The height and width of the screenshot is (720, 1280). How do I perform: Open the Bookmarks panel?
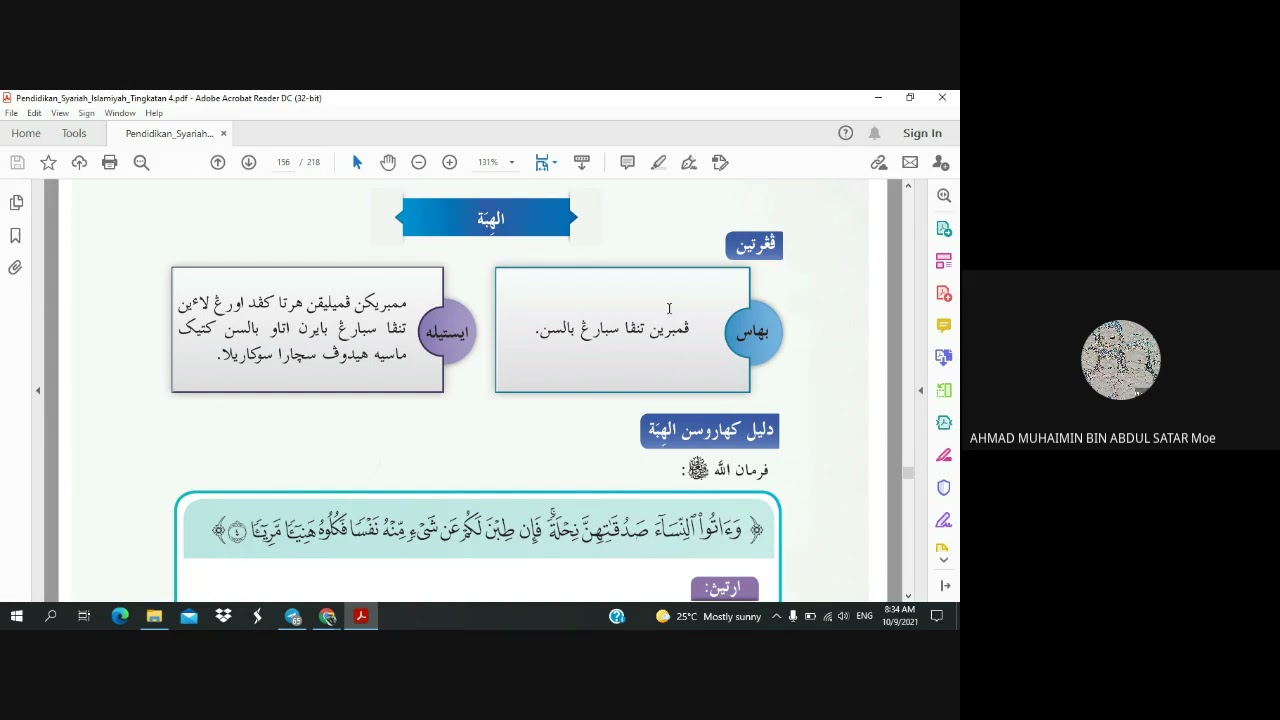(x=16, y=236)
